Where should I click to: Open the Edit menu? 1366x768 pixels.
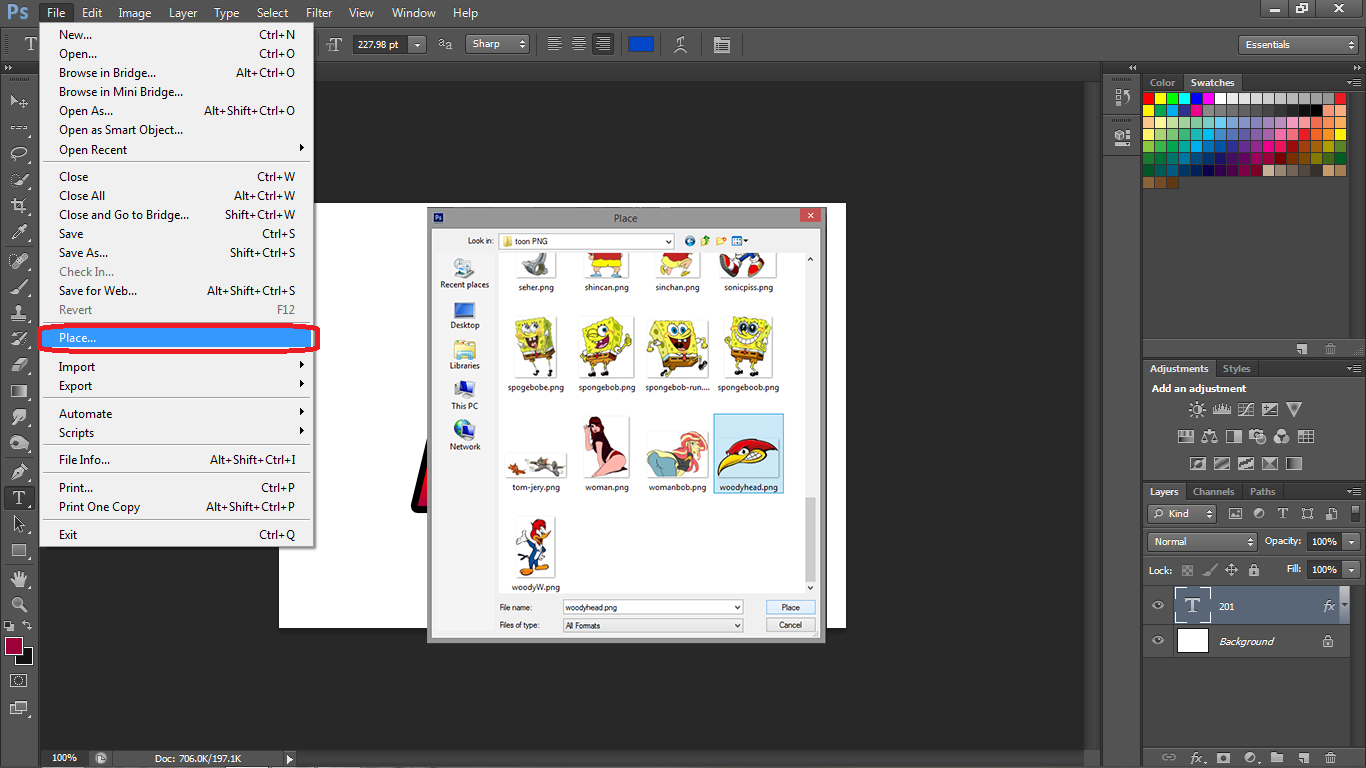point(92,13)
